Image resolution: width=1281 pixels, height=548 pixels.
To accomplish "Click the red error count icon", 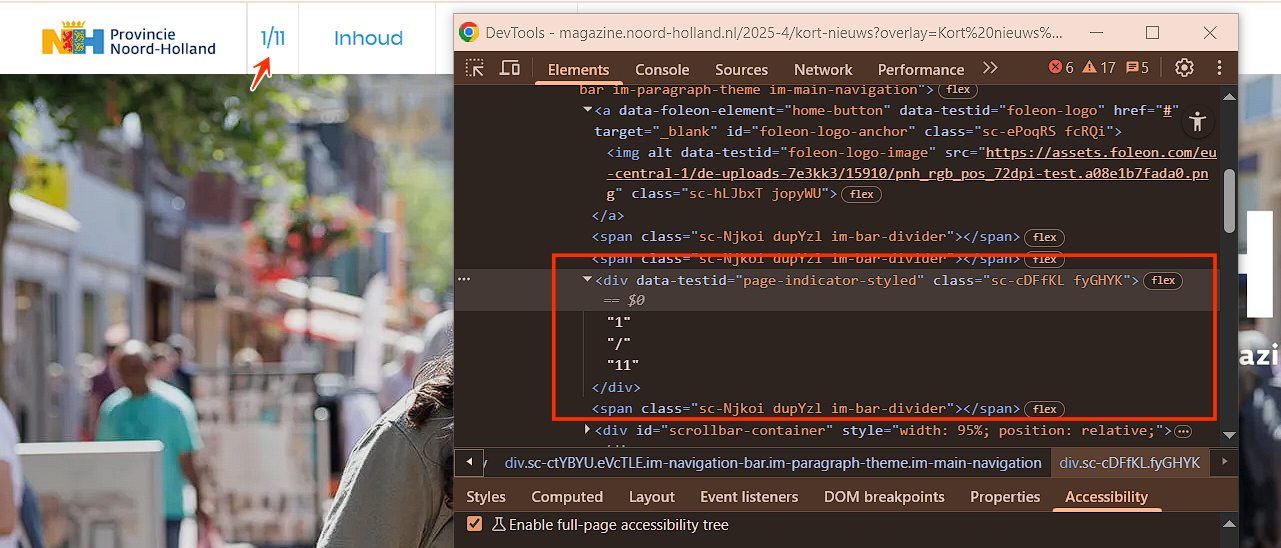I will [x=1061, y=68].
